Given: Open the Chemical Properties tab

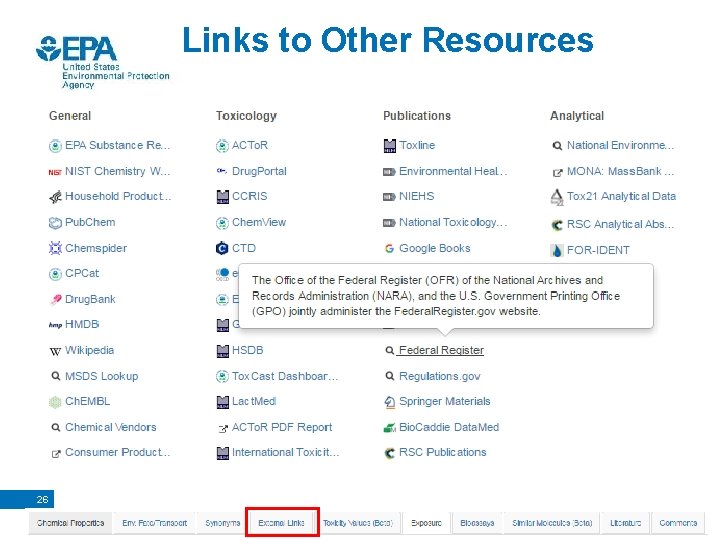Looking at the screenshot, I should (x=70, y=523).
